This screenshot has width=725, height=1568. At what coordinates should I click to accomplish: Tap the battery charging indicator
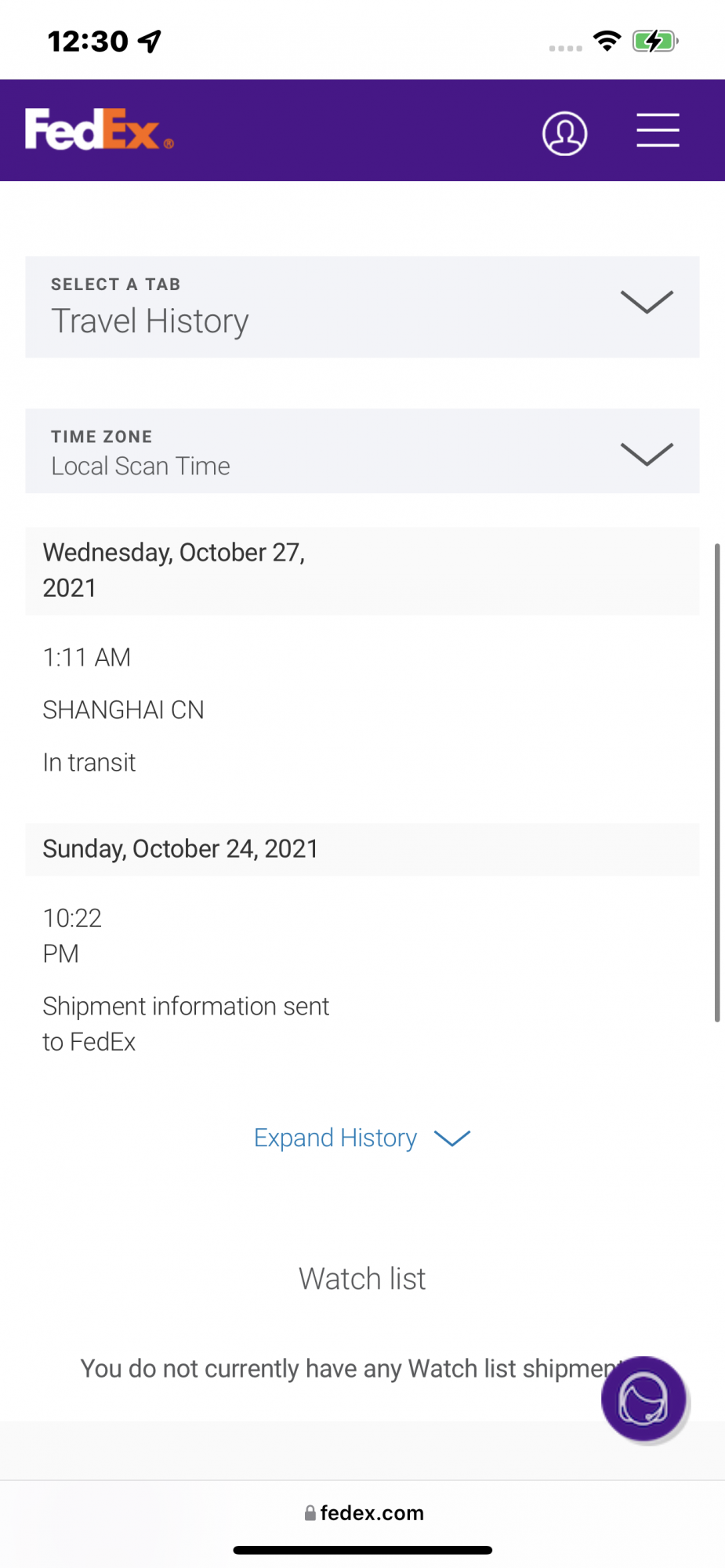pos(654,41)
